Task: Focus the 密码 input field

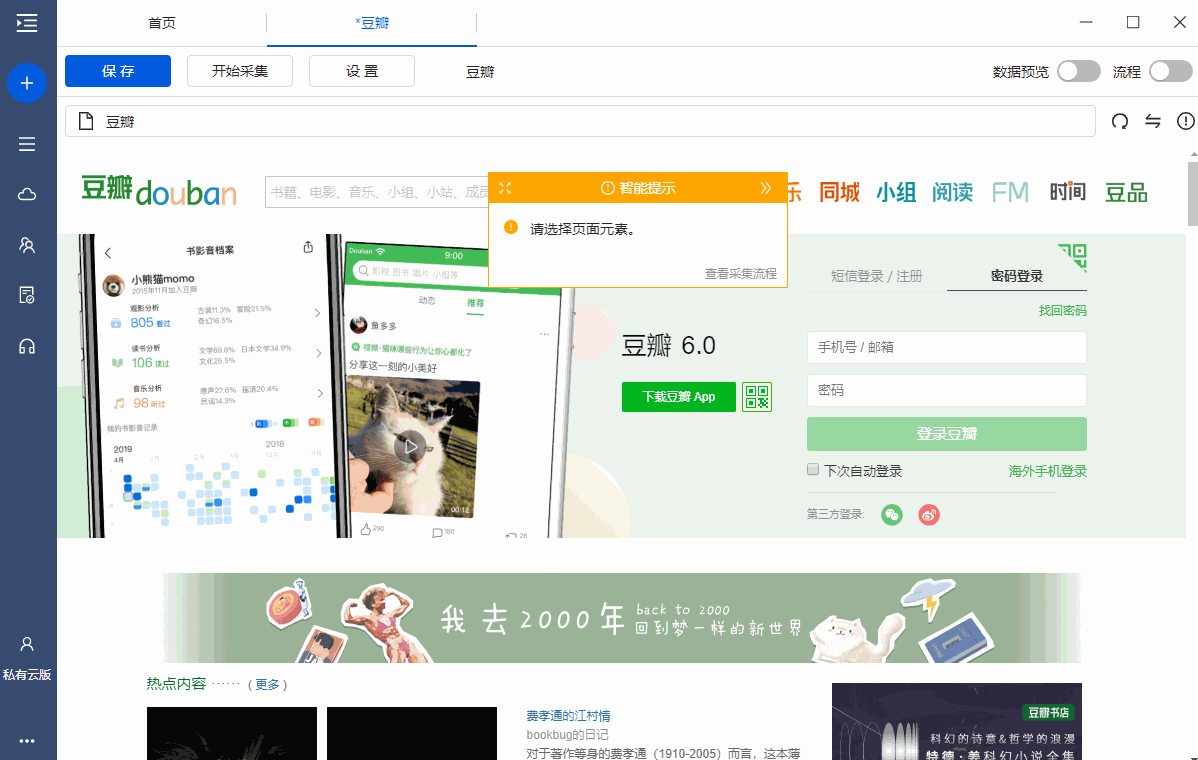Action: (947, 390)
